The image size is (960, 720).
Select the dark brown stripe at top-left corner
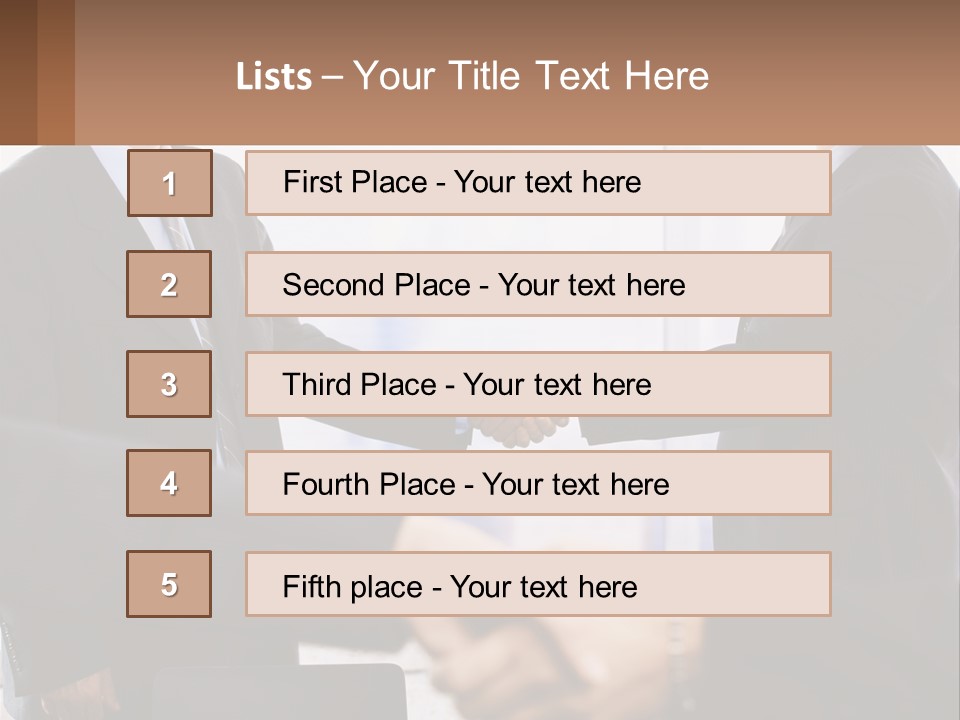point(18,72)
